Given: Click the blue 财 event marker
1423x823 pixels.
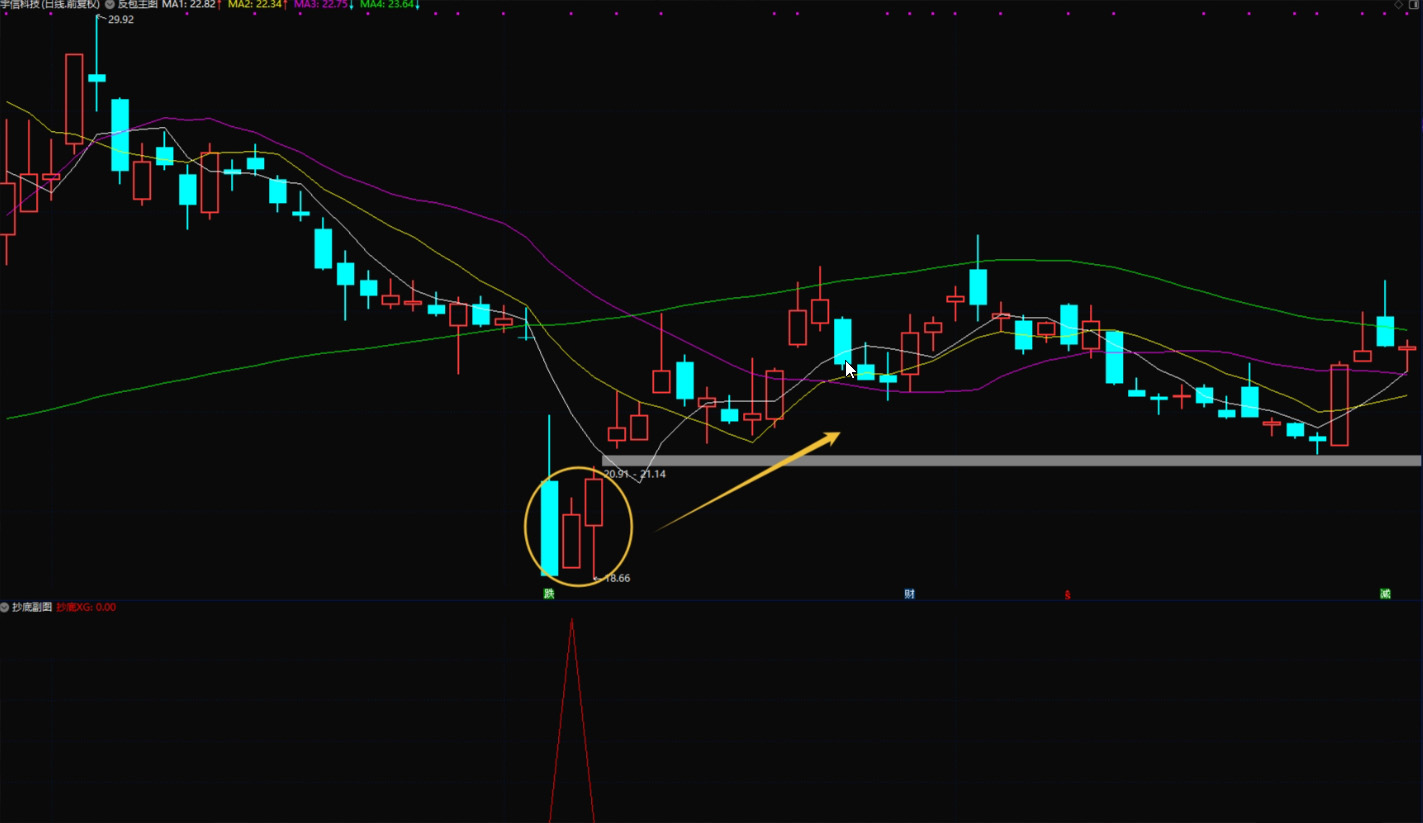Looking at the screenshot, I should click(909, 594).
